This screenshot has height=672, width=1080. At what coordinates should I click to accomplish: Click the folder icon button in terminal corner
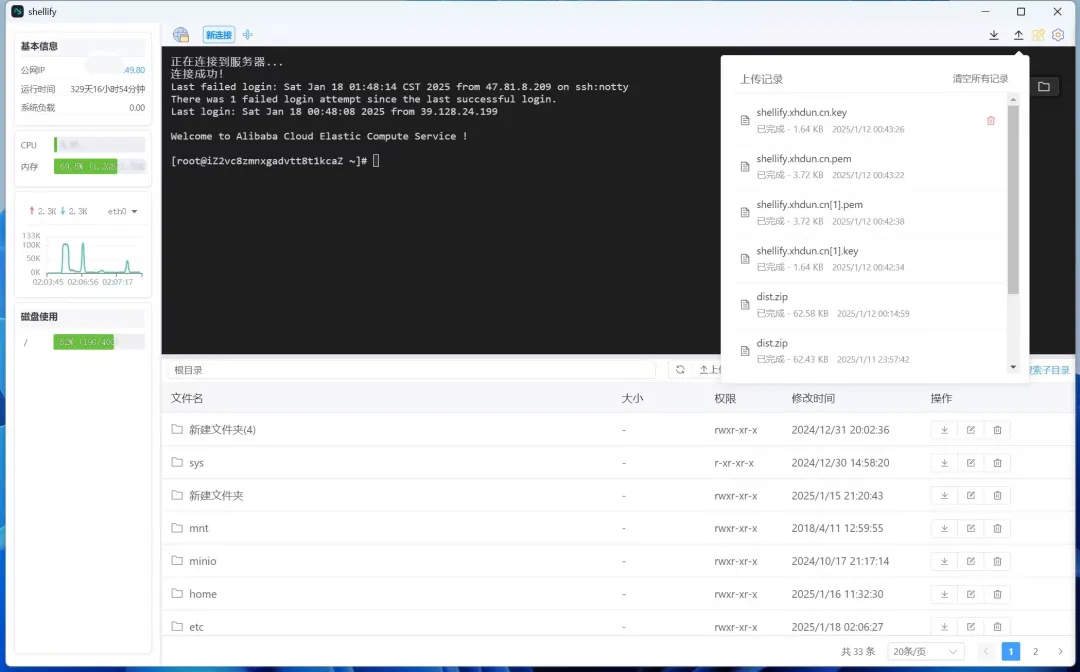point(1043,87)
